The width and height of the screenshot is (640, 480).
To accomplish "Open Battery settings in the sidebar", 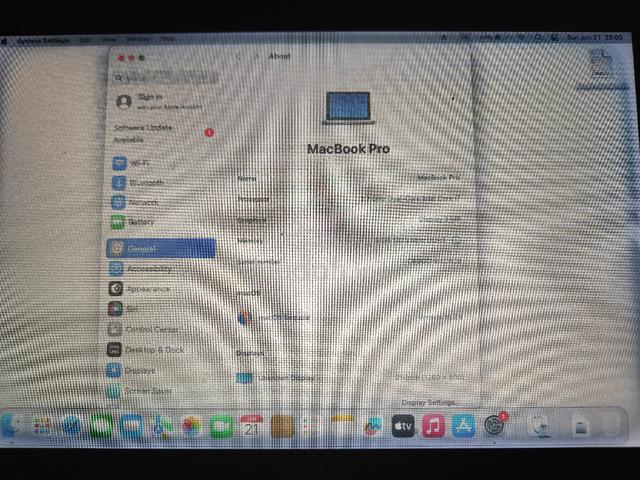I will tap(161, 222).
